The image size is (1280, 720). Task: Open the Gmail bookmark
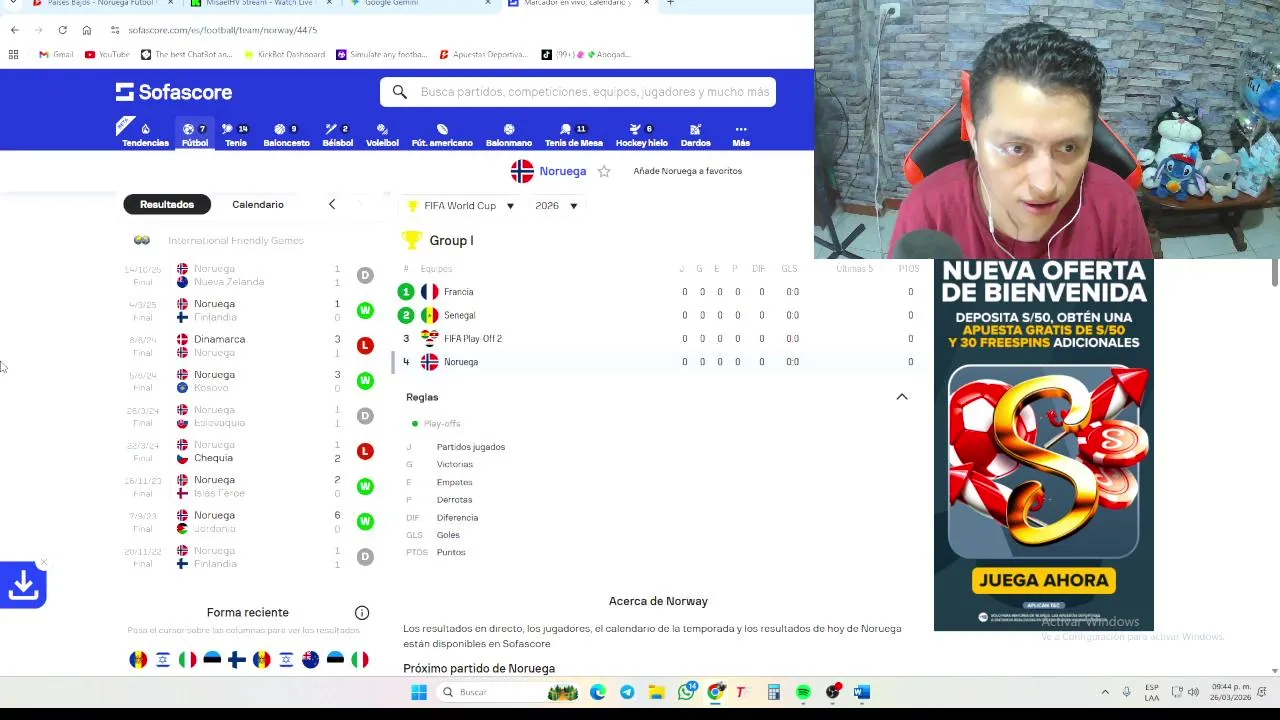coord(56,54)
